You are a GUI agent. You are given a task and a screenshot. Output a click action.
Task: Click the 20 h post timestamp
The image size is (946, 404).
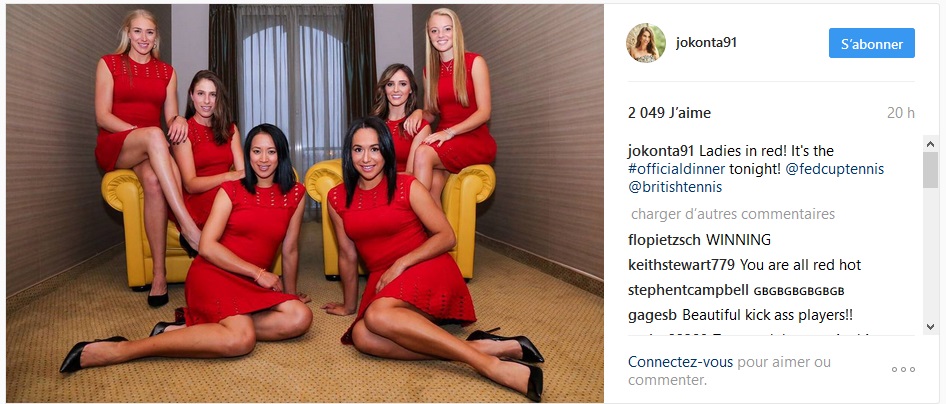coord(901,113)
